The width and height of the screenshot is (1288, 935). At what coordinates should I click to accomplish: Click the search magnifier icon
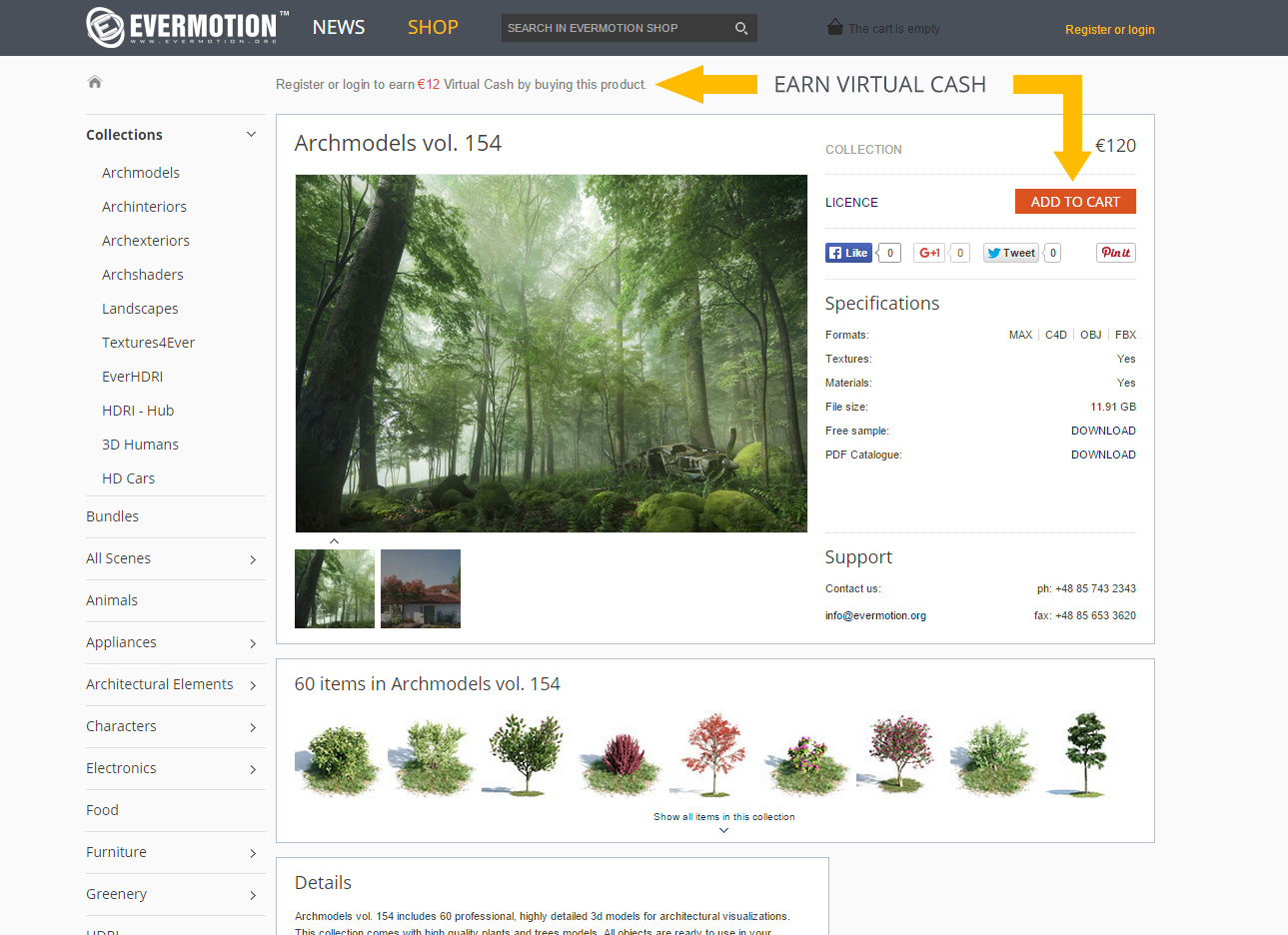741,28
